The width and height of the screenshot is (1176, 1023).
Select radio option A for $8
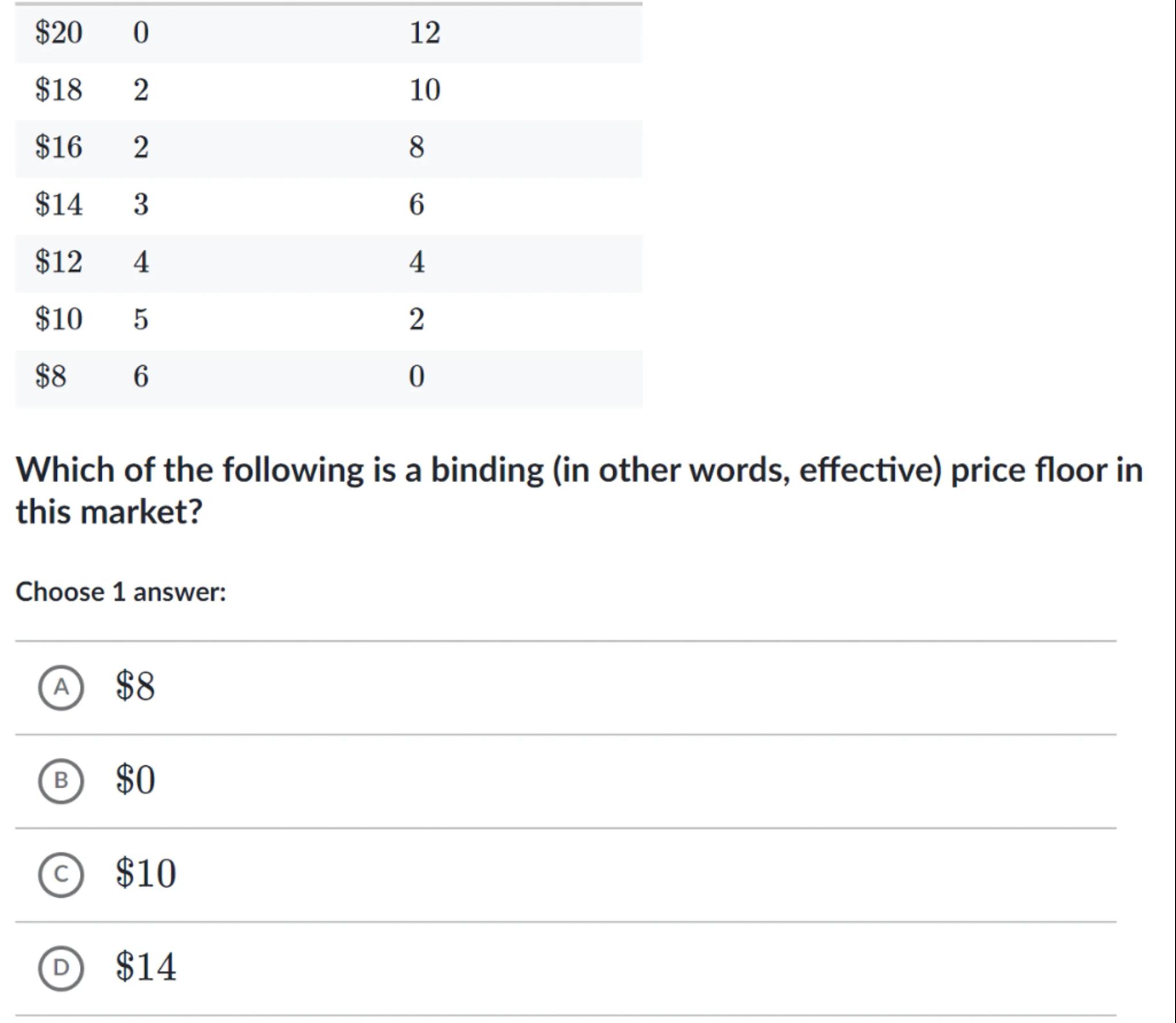[61, 687]
